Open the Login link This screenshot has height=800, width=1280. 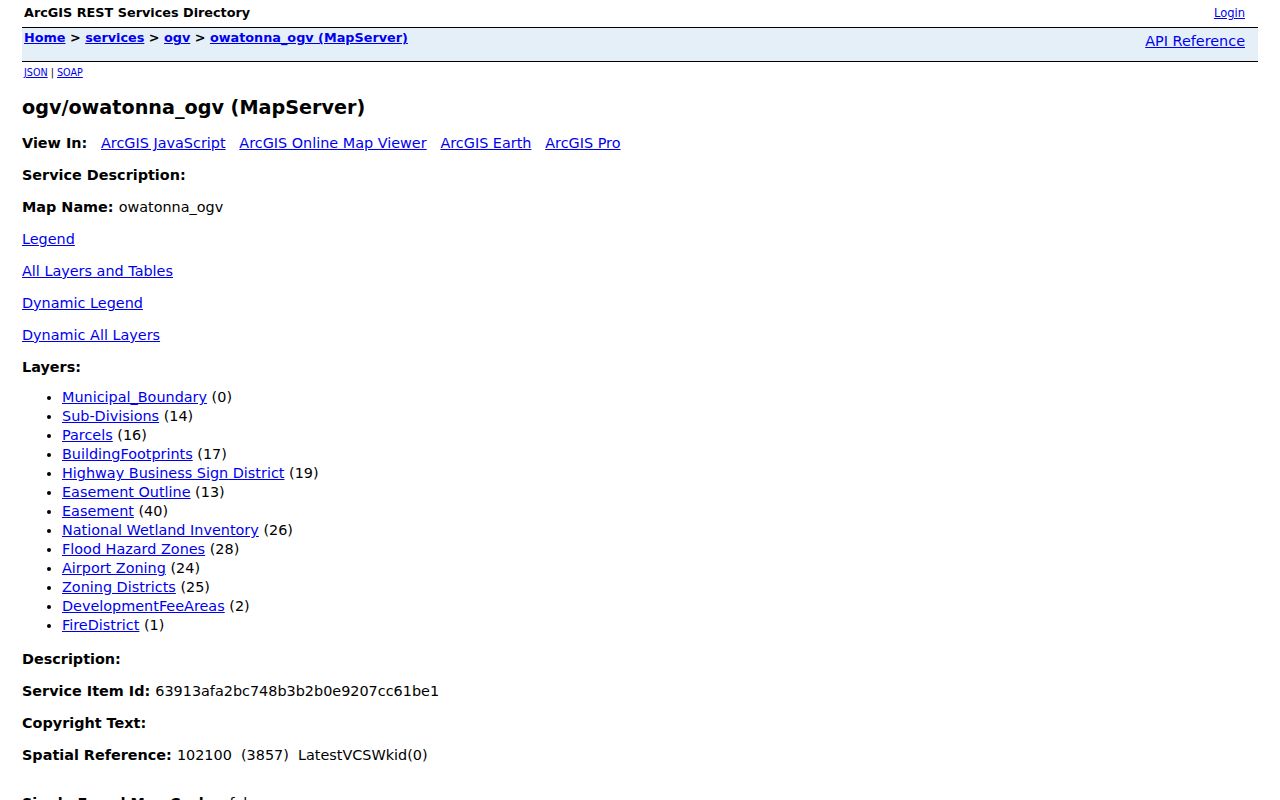coord(1229,13)
